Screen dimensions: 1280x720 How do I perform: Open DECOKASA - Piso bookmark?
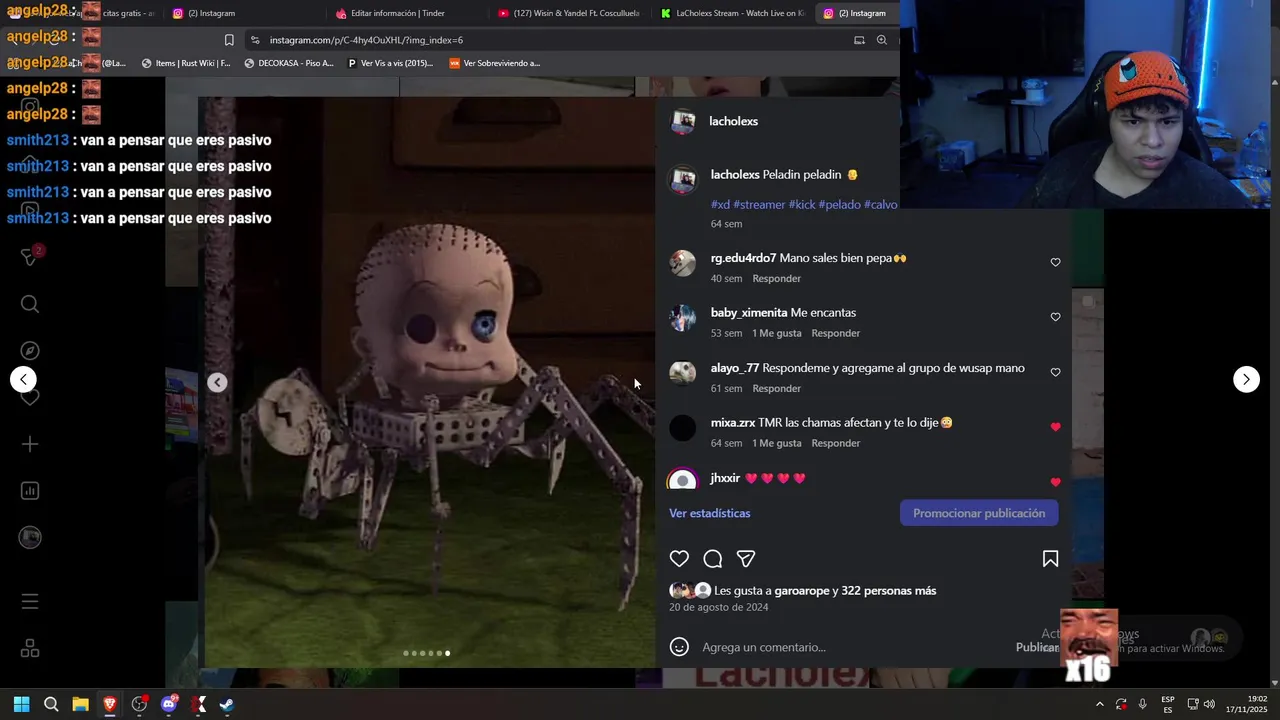(289, 63)
